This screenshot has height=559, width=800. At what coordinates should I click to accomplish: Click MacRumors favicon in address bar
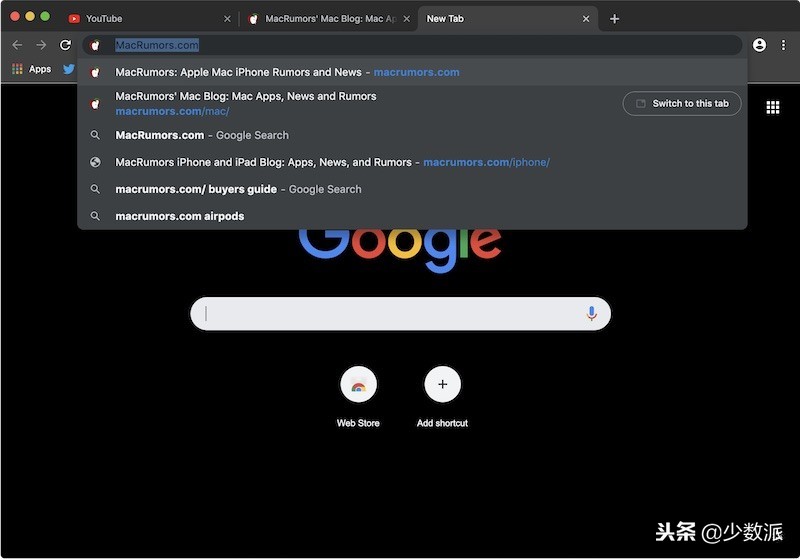tap(95, 45)
